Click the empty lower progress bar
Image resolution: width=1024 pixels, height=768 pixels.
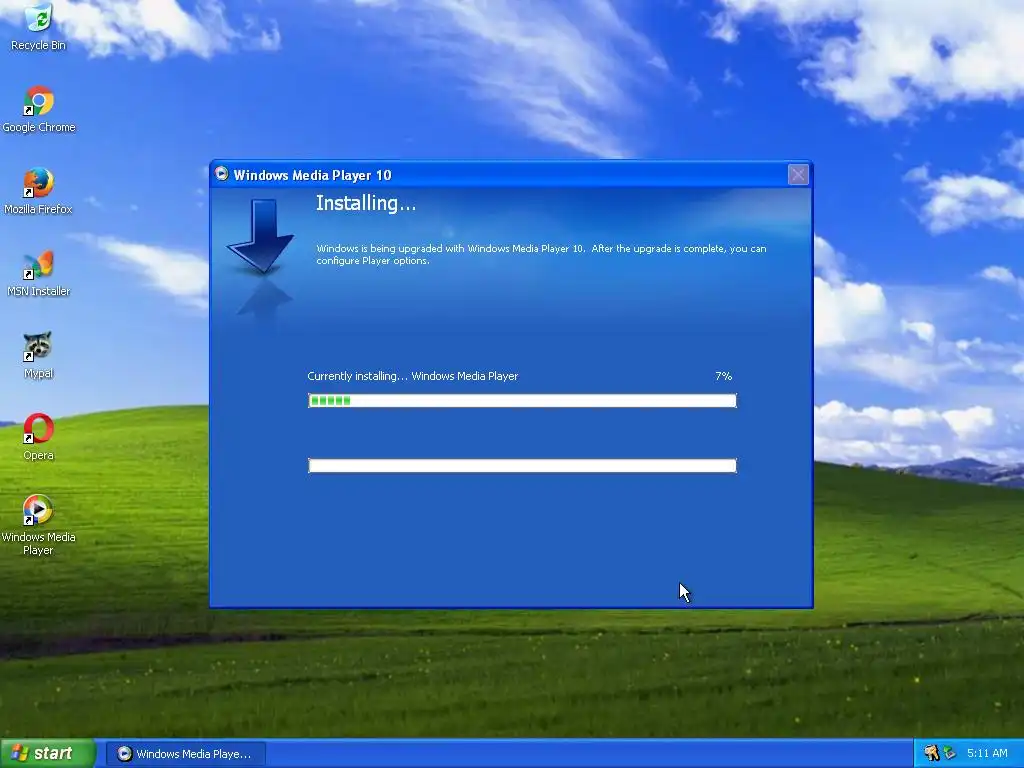(522, 465)
